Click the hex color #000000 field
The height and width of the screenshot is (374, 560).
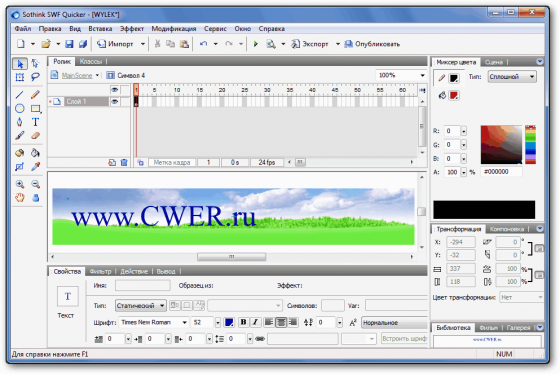501,172
